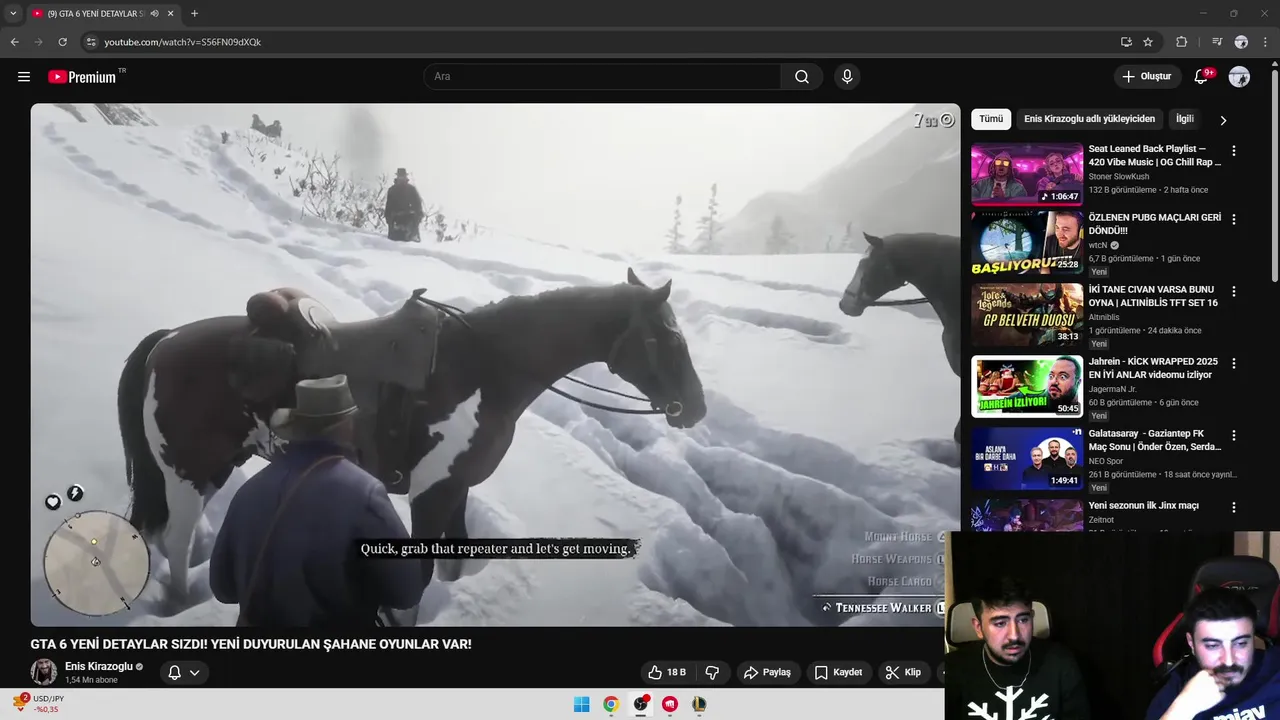Click the Ara search input field
Image resolution: width=1280 pixels, height=720 pixels.
click(x=602, y=77)
